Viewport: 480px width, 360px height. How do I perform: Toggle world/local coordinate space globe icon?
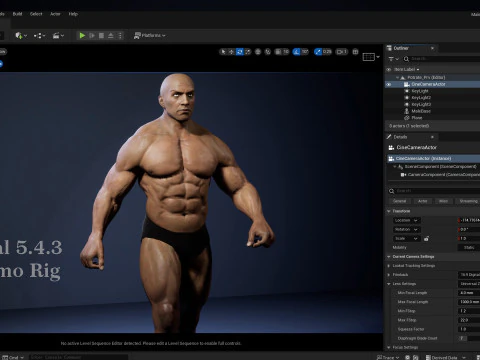258,52
